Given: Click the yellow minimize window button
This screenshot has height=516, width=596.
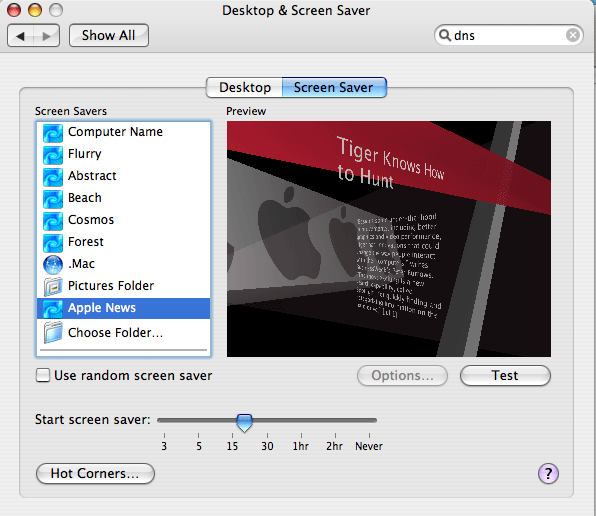Looking at the screenshot, I should pos(35,10).
